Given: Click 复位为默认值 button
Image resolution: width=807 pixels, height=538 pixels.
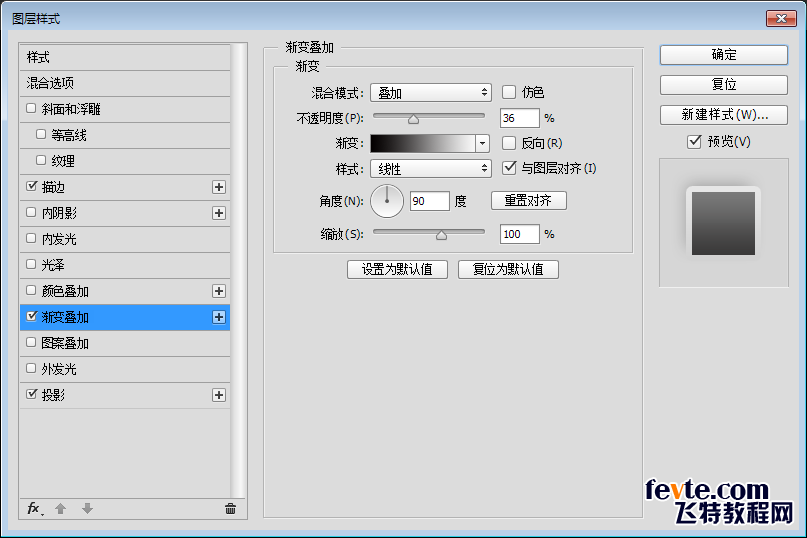Looking at the screenshot, I should coord(508,269).
